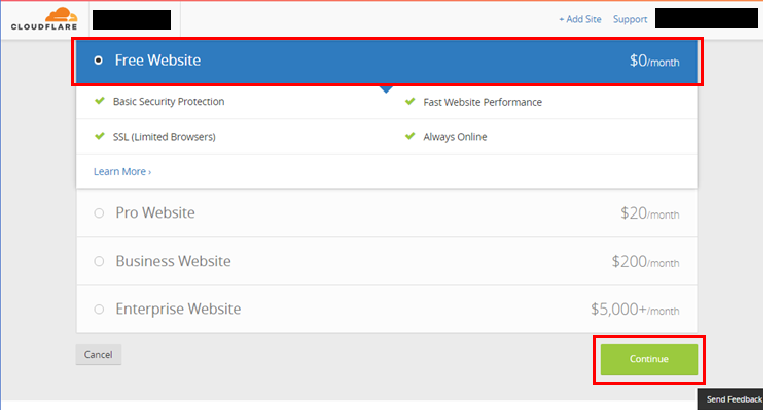Click the Basic Security Protection text
Viewport: 763px width, 410px height.
click(168, 102)
